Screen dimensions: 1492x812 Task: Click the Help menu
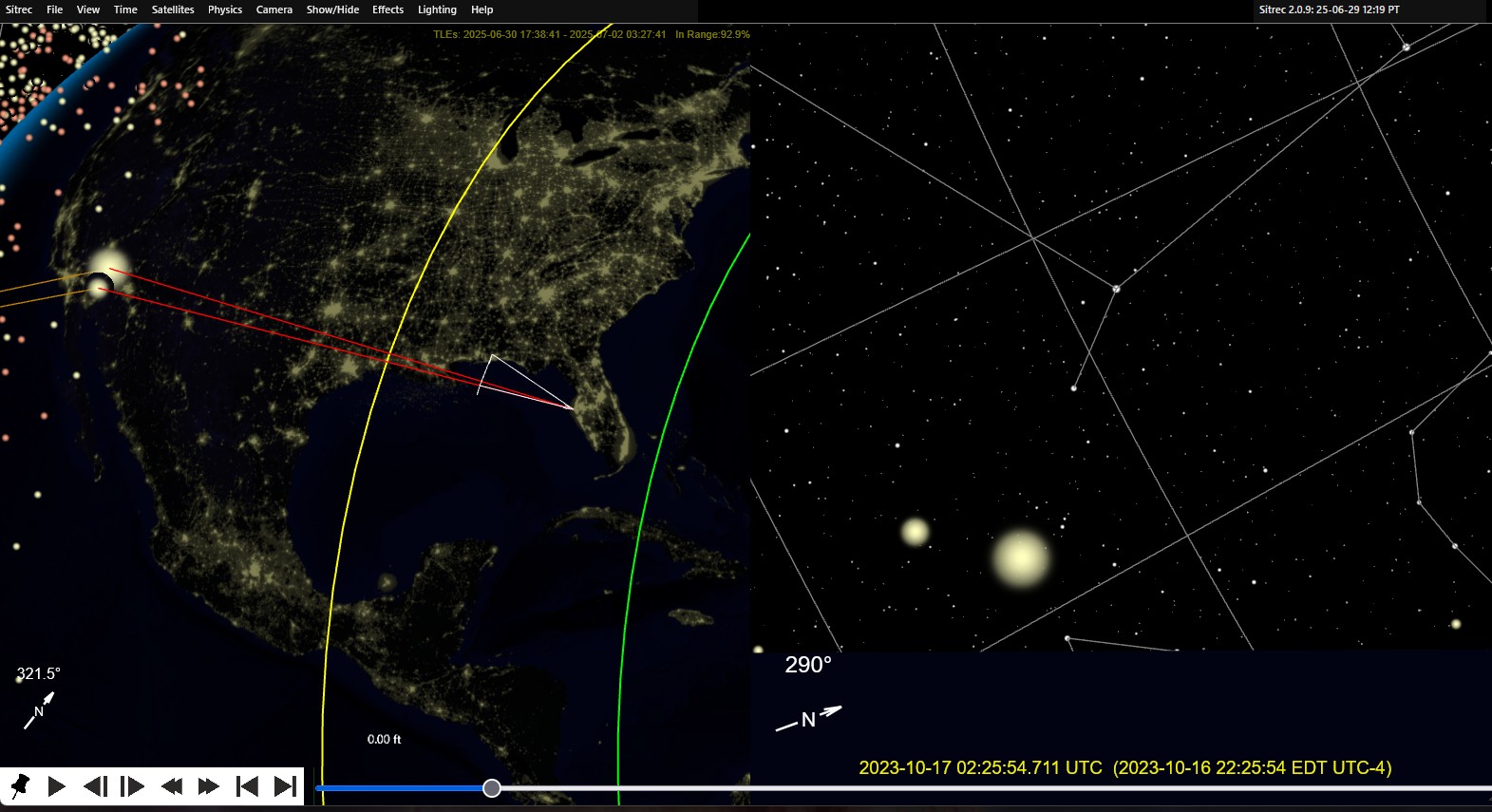(482, 9)
